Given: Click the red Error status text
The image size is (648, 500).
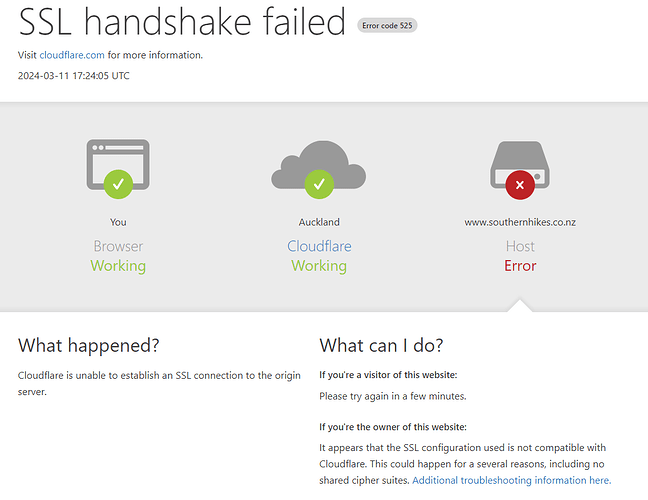Looking at the screenshot, I should (520, 266).
